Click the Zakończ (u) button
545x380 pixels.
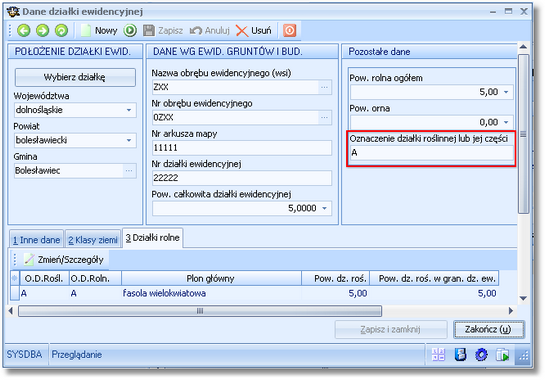click(489, 329)
